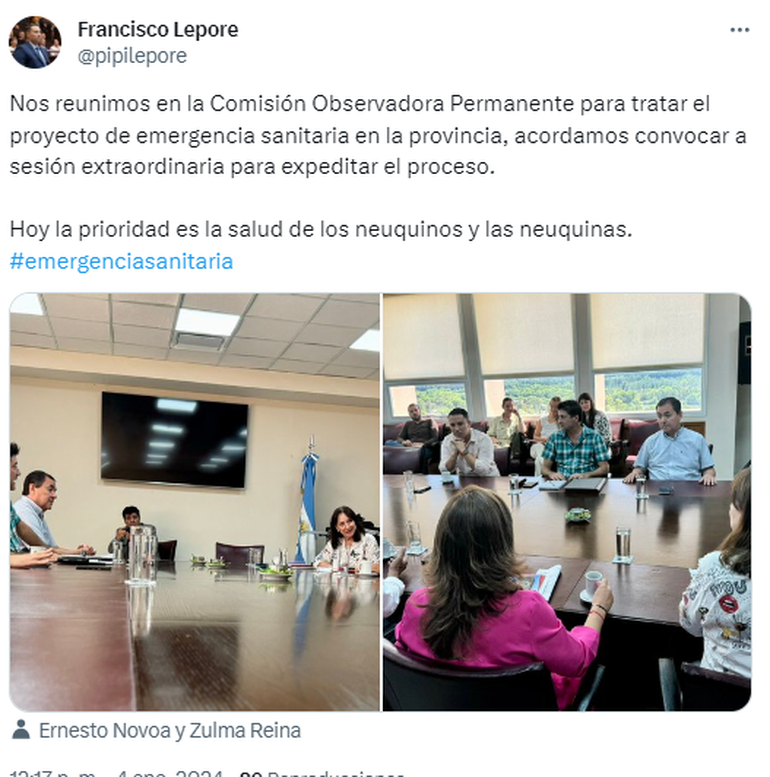Viewport: 770px width, 777px height.
Task: Click the man in light blue shirt, right photo
Action: coord(674,443)
